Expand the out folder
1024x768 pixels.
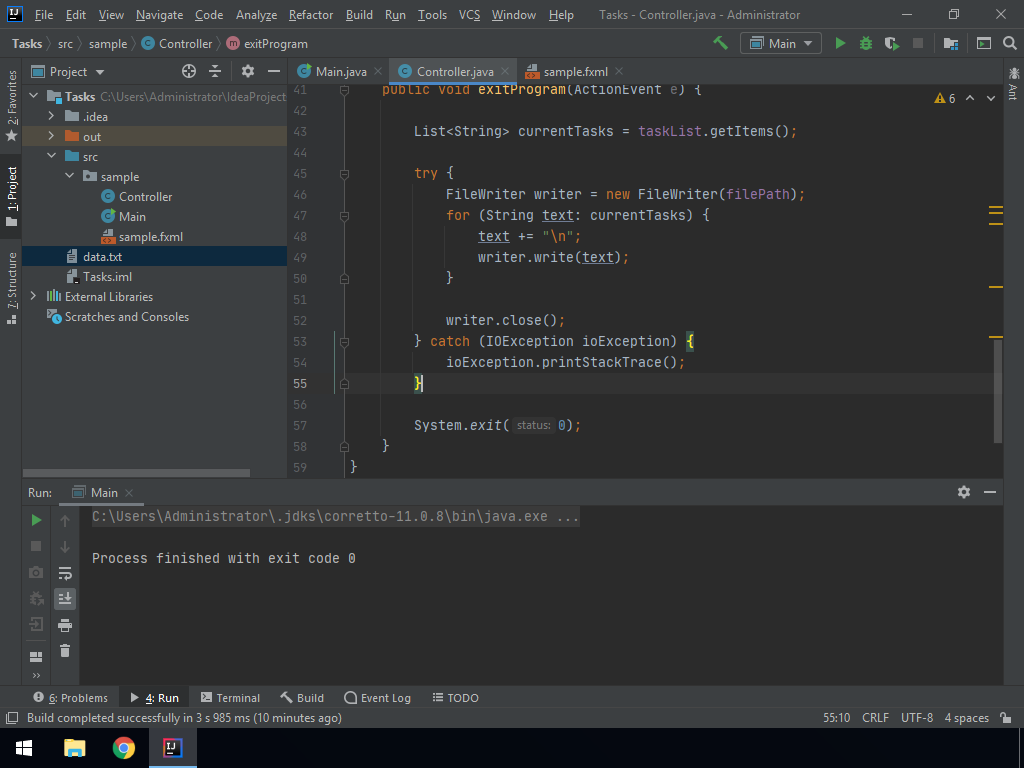(52, 136)
